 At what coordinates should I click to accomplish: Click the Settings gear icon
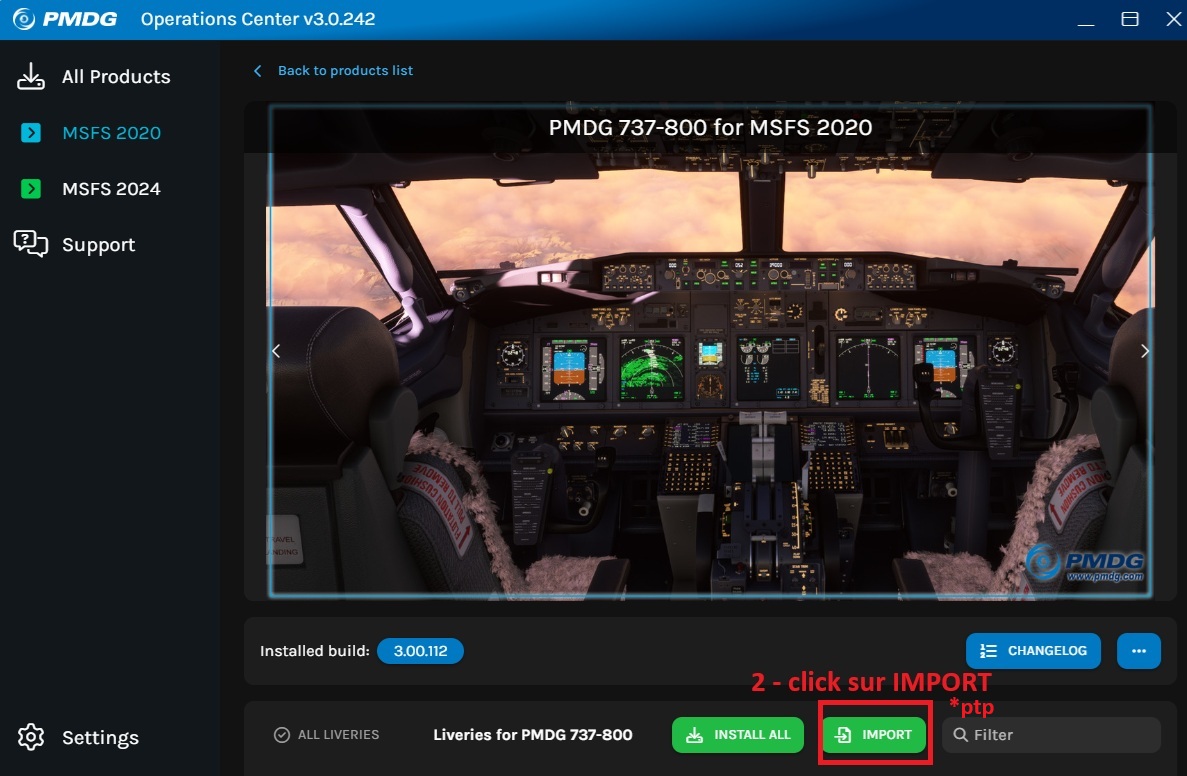[x=31, y=737]
